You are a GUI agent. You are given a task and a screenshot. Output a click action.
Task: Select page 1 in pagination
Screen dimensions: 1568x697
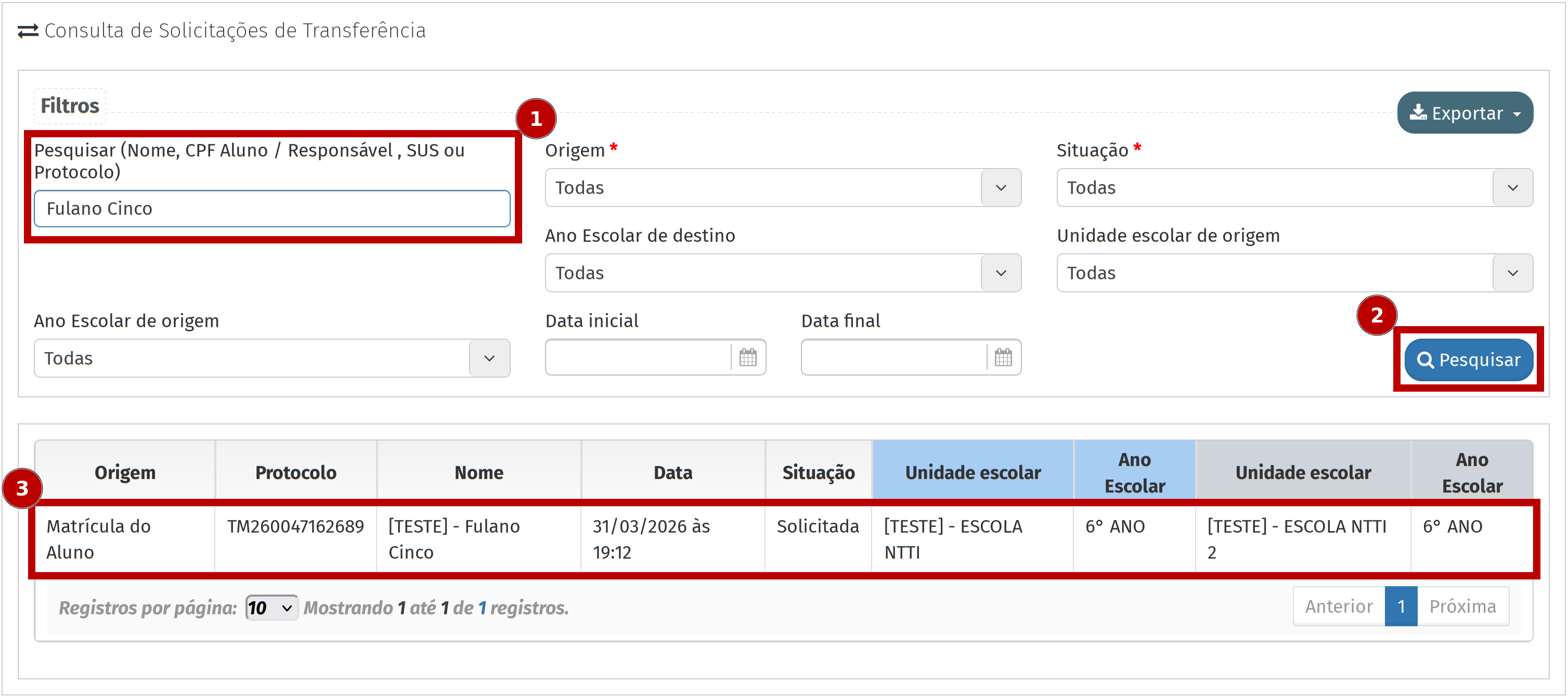(1401, 606)
